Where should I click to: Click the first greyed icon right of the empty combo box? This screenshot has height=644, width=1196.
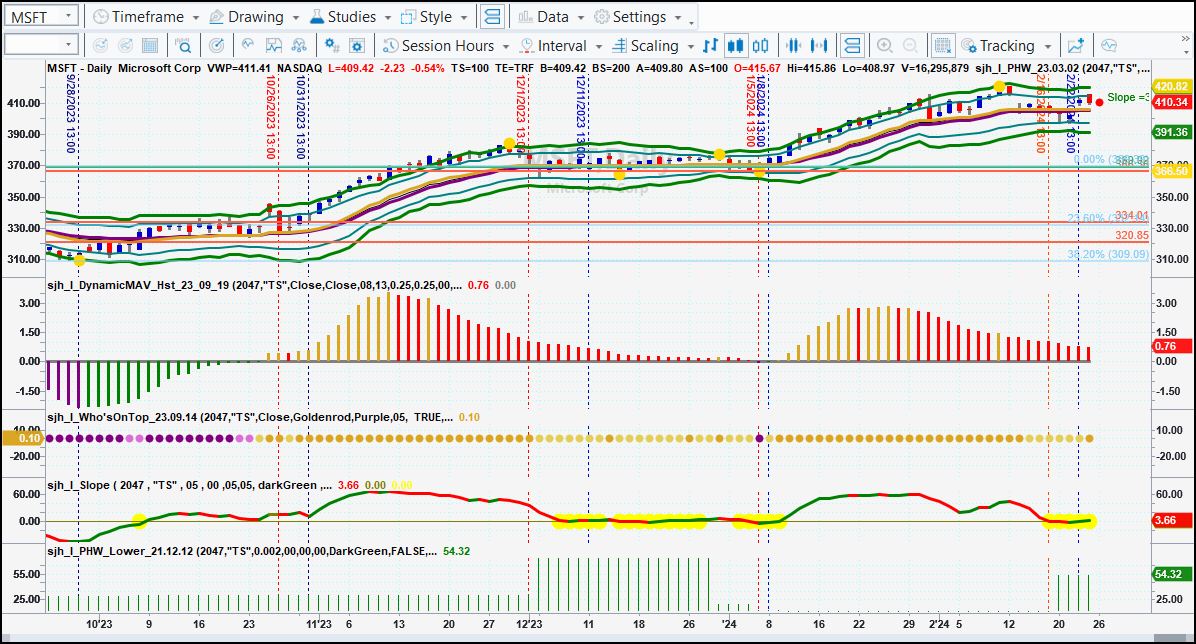pyautogui.click(x=100, y=46)
